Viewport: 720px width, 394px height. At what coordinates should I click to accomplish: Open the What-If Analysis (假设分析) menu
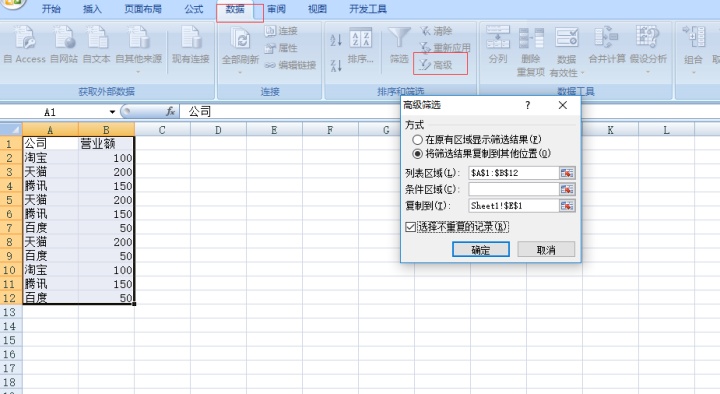(648, 50)
